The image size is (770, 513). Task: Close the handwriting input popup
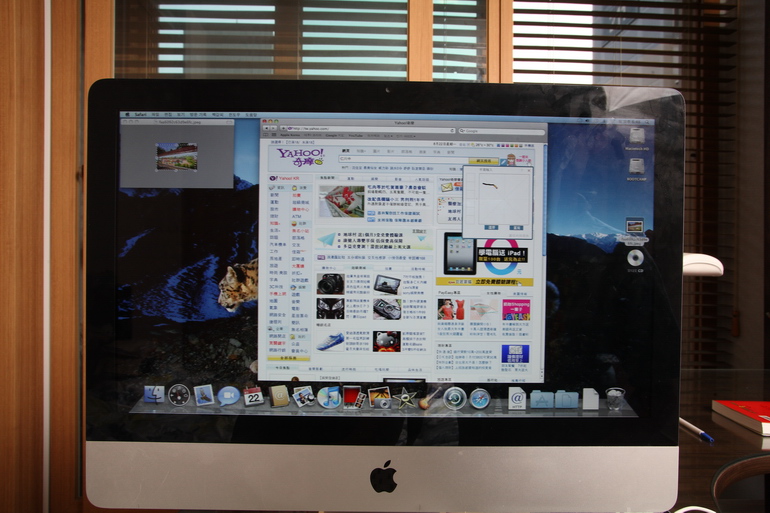pos(528,170)
